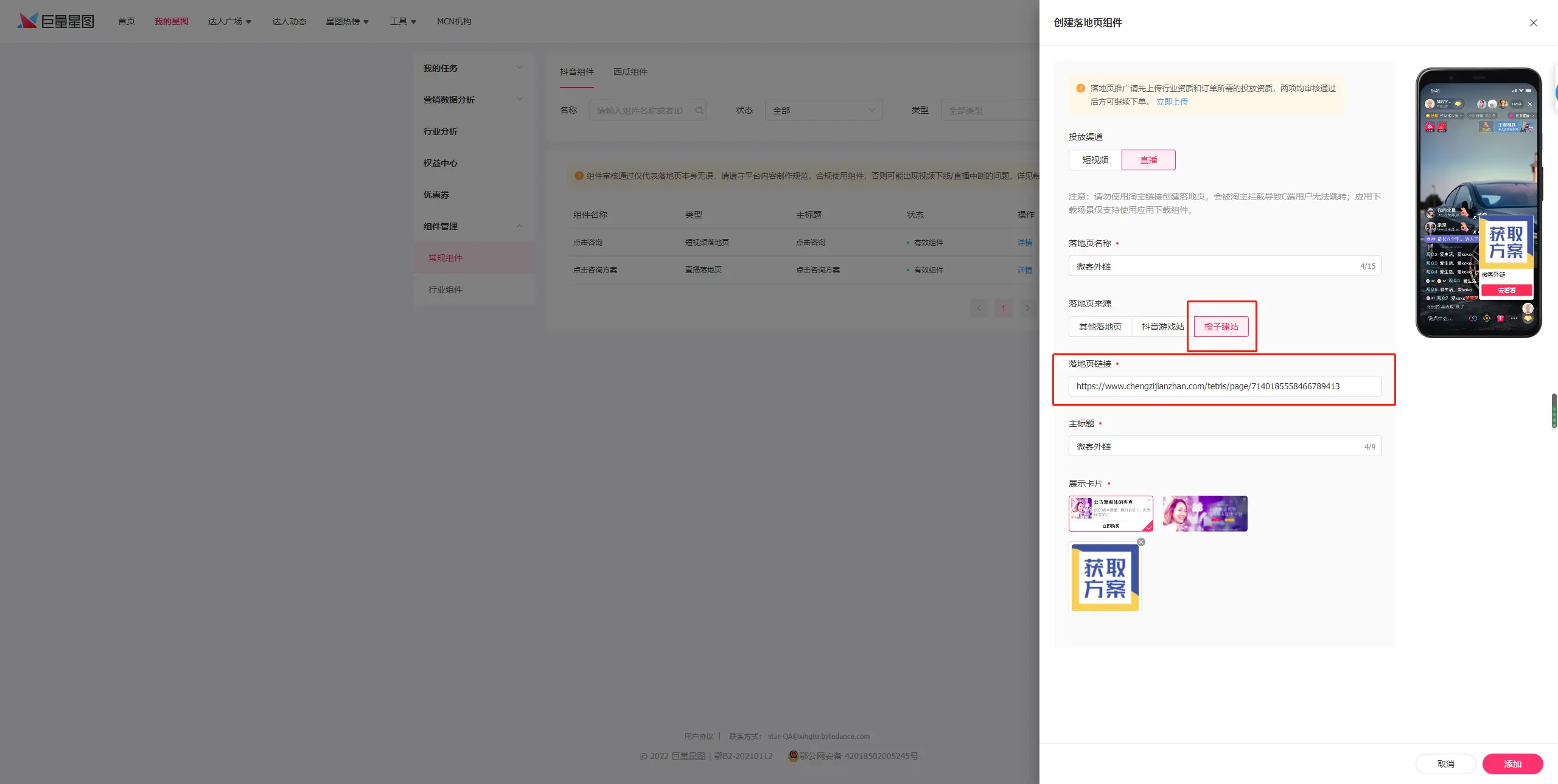Click the 巨量星图 logo
The height and width of the screenshot is (784, 1558).
56,21
